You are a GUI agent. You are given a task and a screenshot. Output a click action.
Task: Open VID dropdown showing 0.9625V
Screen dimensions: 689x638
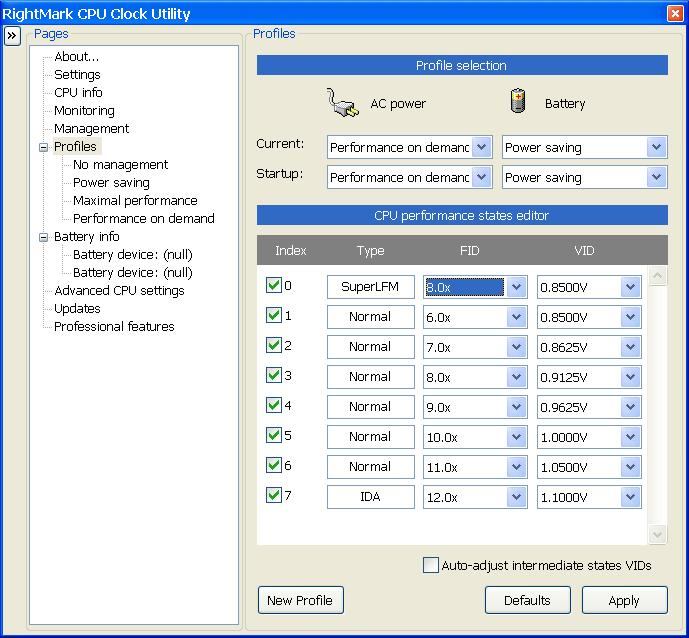(x=631, y=407)
